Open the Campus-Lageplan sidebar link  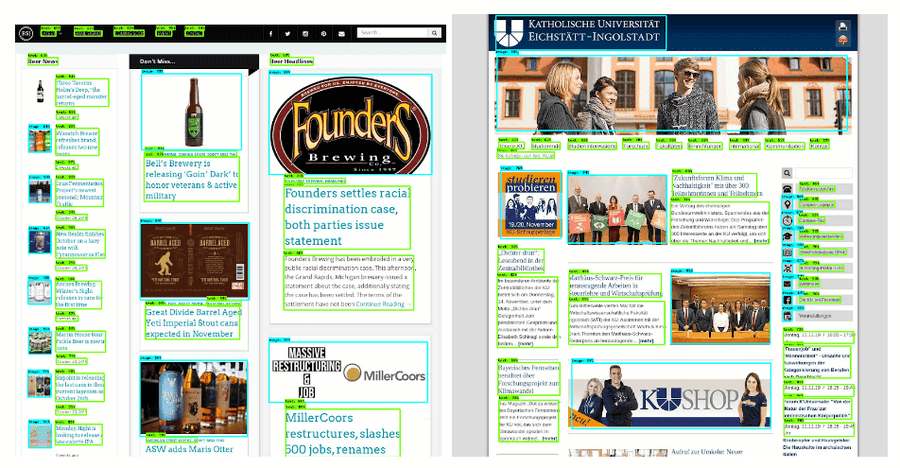point(817,204)
